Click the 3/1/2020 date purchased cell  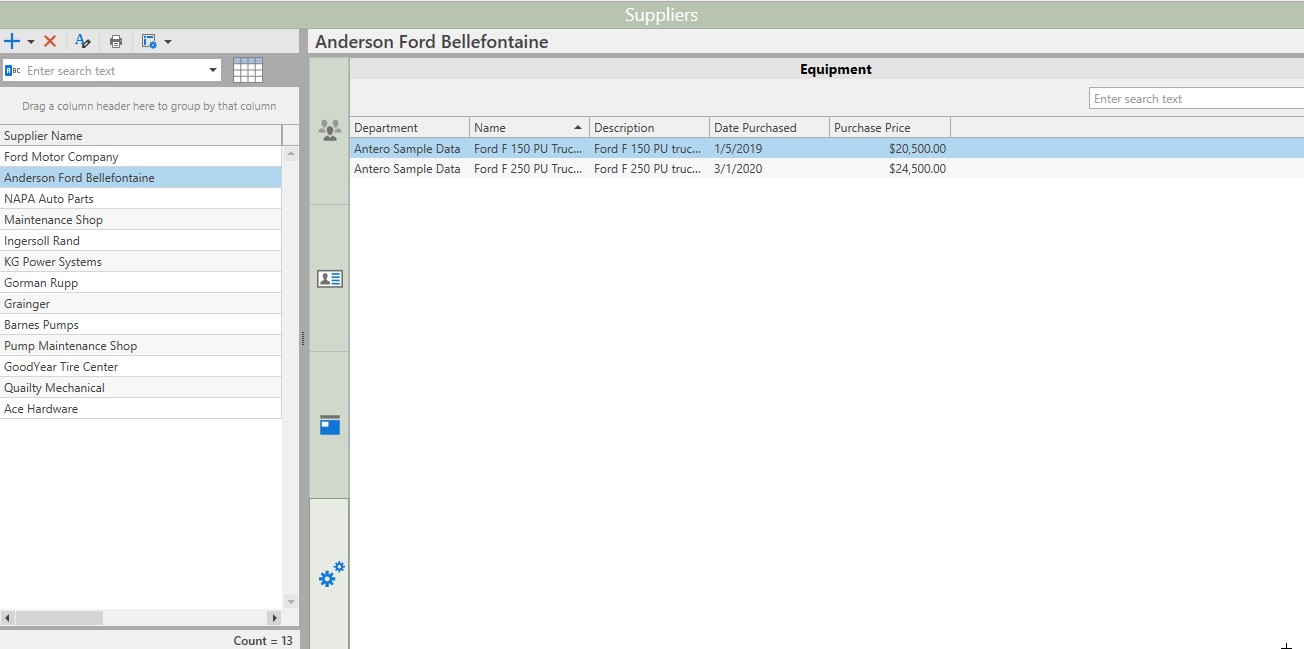tap(769, 169)
